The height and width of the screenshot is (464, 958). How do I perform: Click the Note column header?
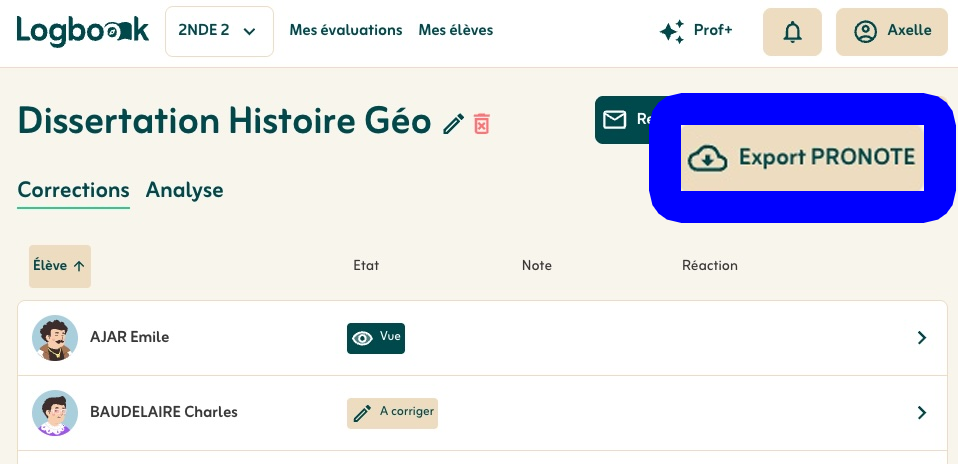point(536,265)
